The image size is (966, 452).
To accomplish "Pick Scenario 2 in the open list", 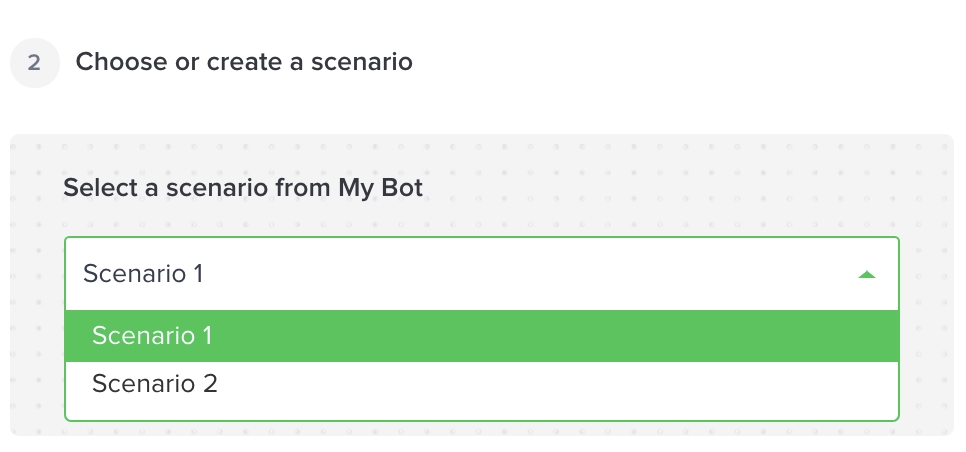I will (x=155, y=384).
